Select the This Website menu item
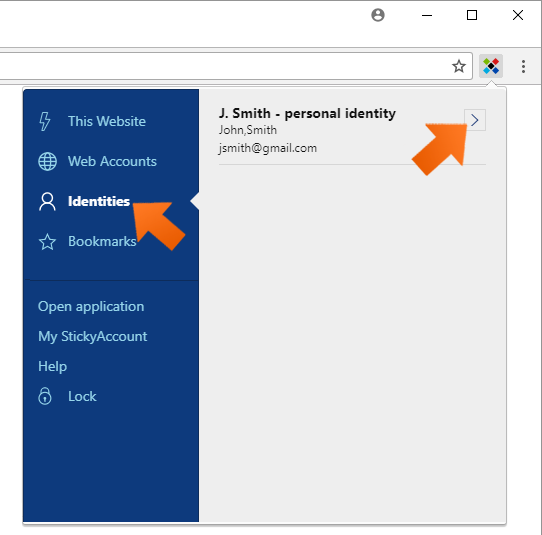542x535 pixels. [107, 121]
